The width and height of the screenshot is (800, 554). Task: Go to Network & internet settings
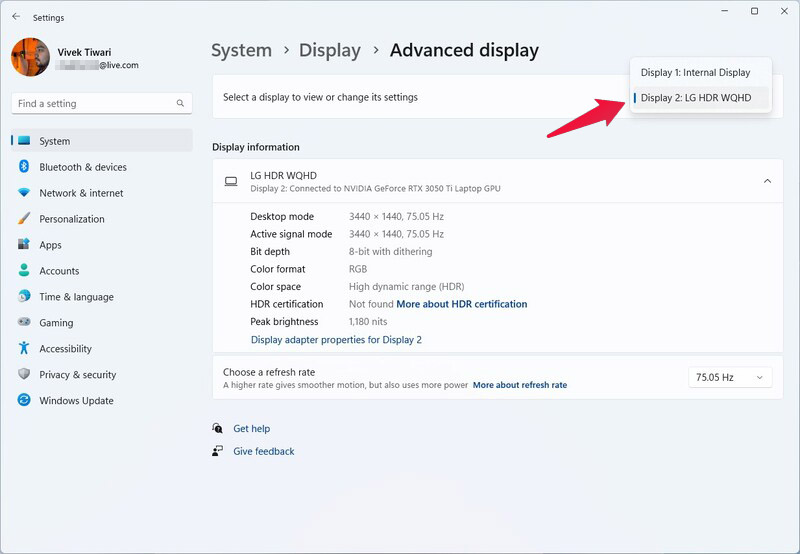pos(102,193)
